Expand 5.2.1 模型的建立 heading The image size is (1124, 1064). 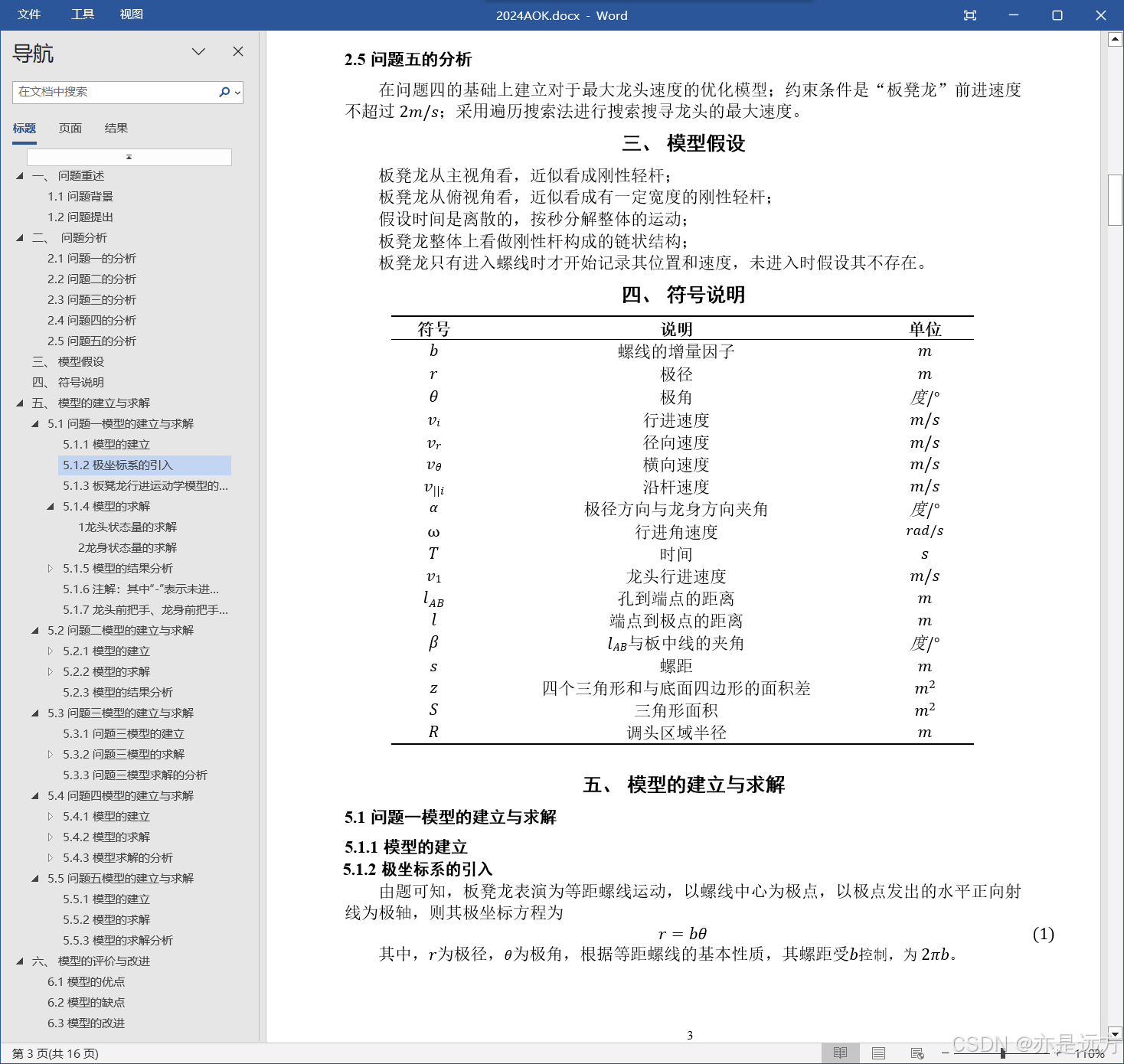click(x=51, y=651)
